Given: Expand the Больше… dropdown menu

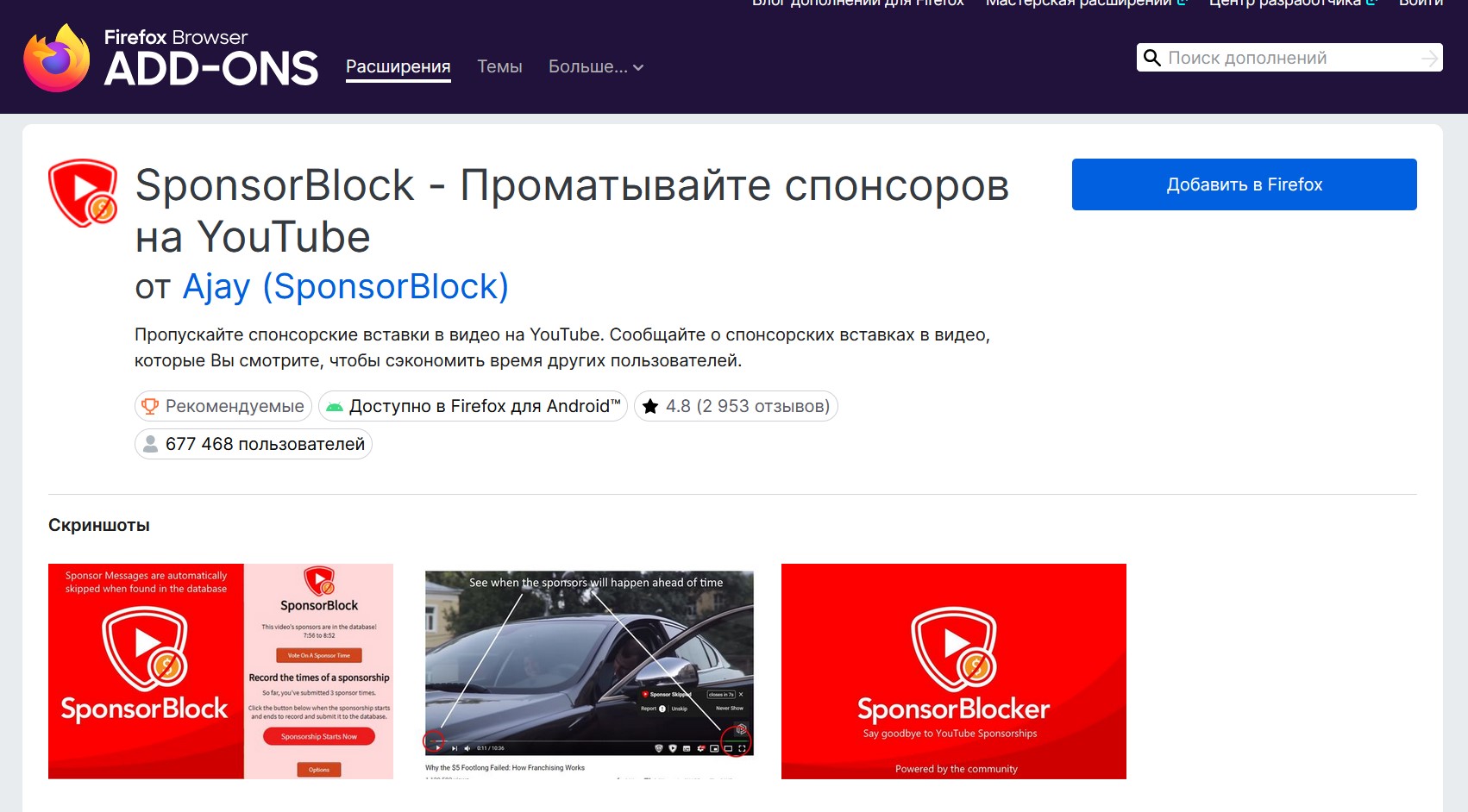Looking at the screenshot, I should 596,66.
